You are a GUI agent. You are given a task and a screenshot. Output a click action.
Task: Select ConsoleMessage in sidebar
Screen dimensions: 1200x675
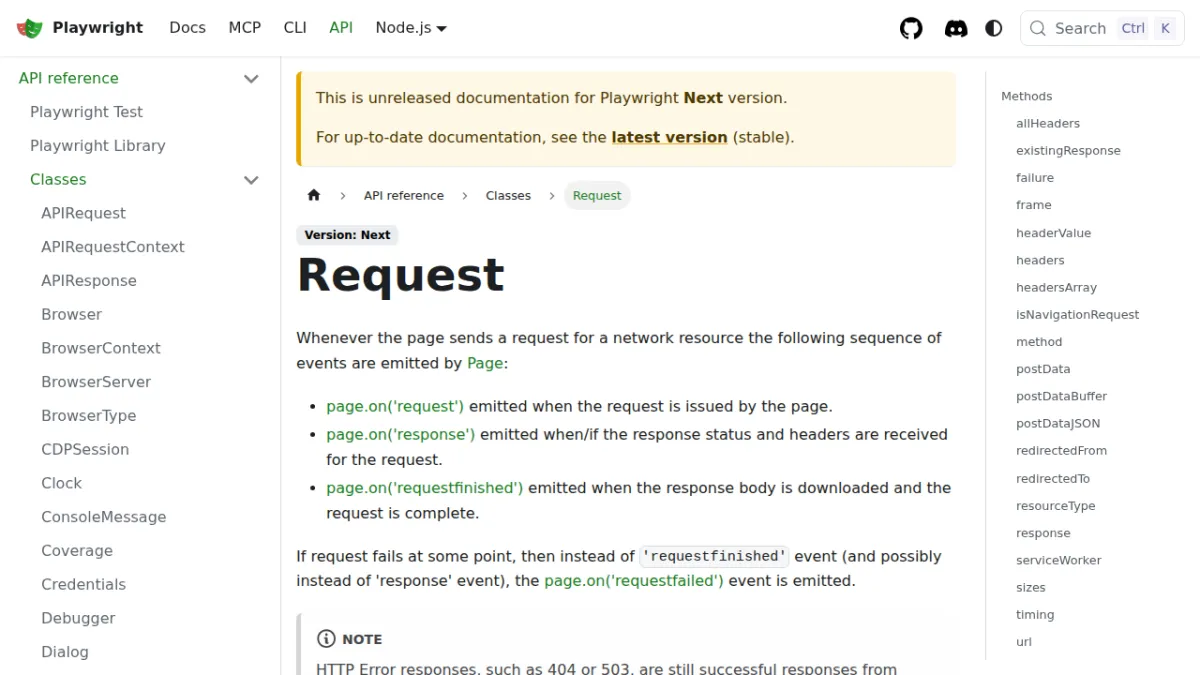click(104, 517)
